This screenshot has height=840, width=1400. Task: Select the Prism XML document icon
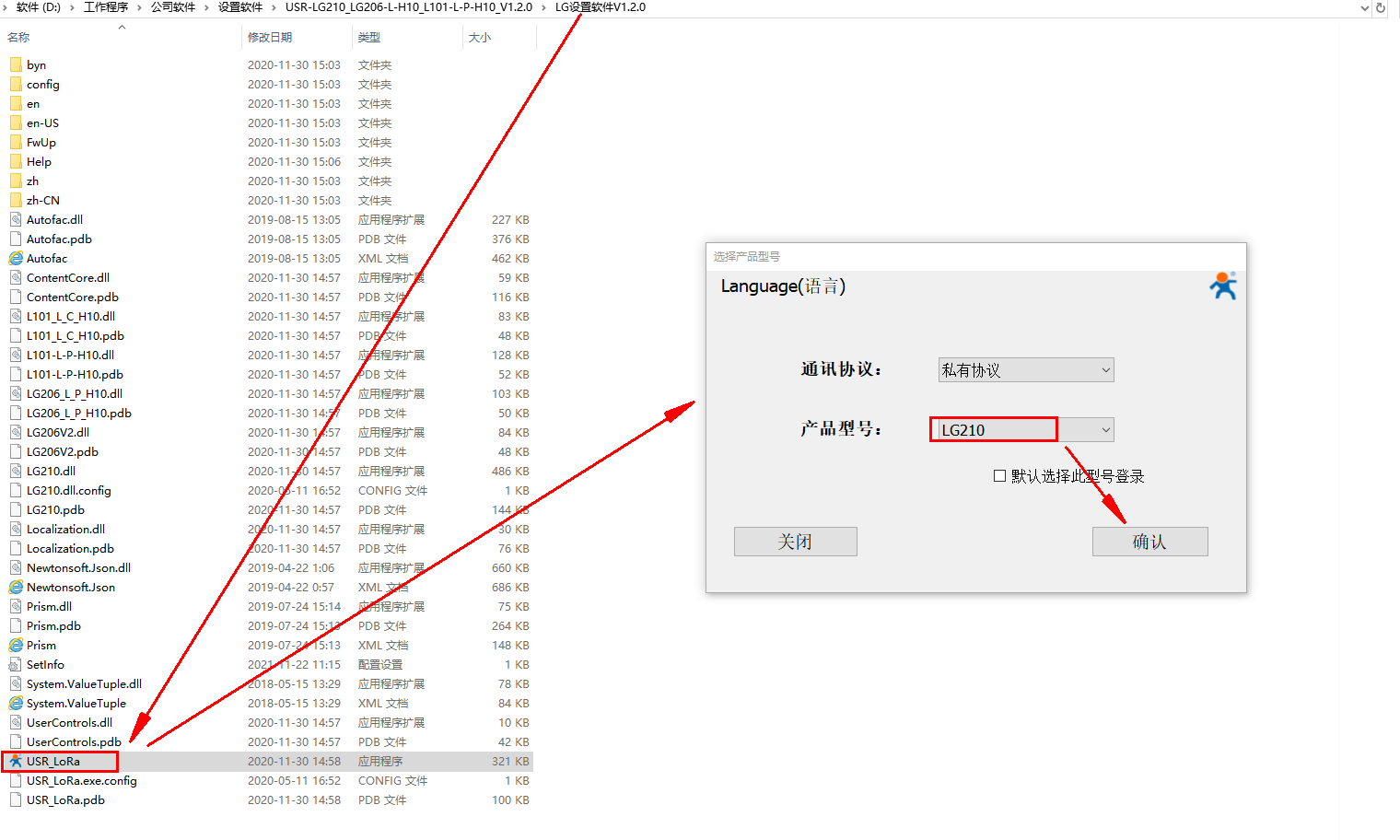16,646
